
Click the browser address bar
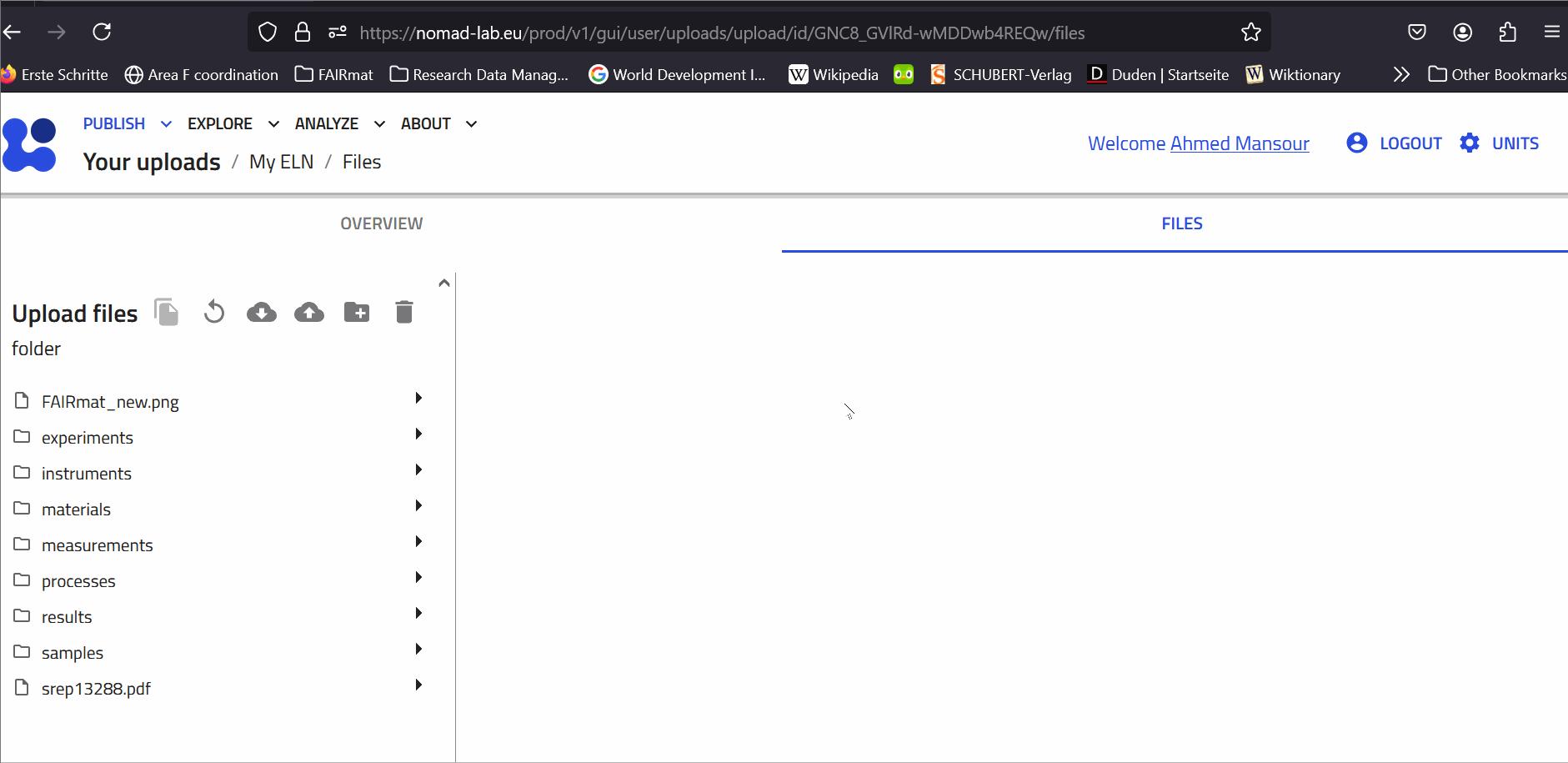coord(750,33)
